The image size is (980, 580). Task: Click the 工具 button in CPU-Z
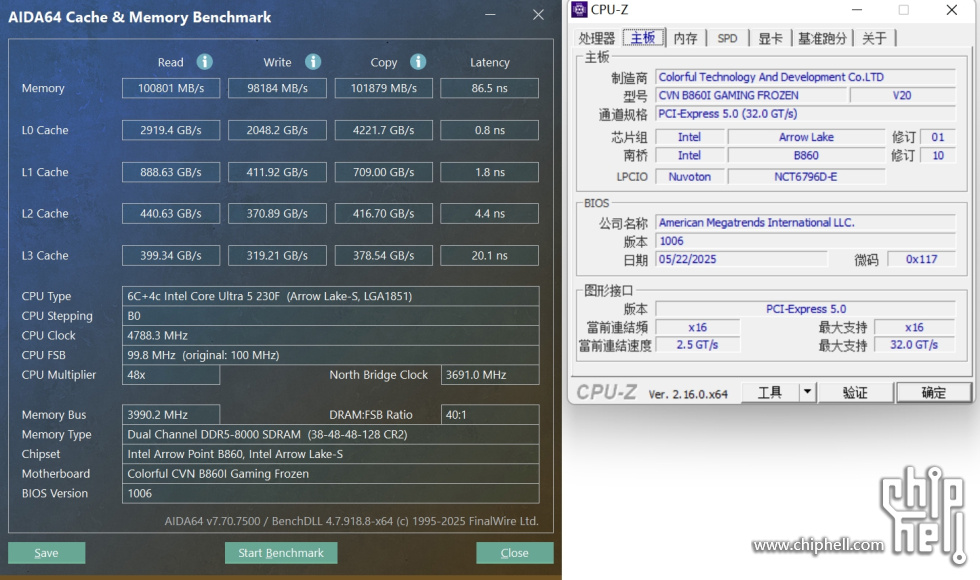click(770, 392)
